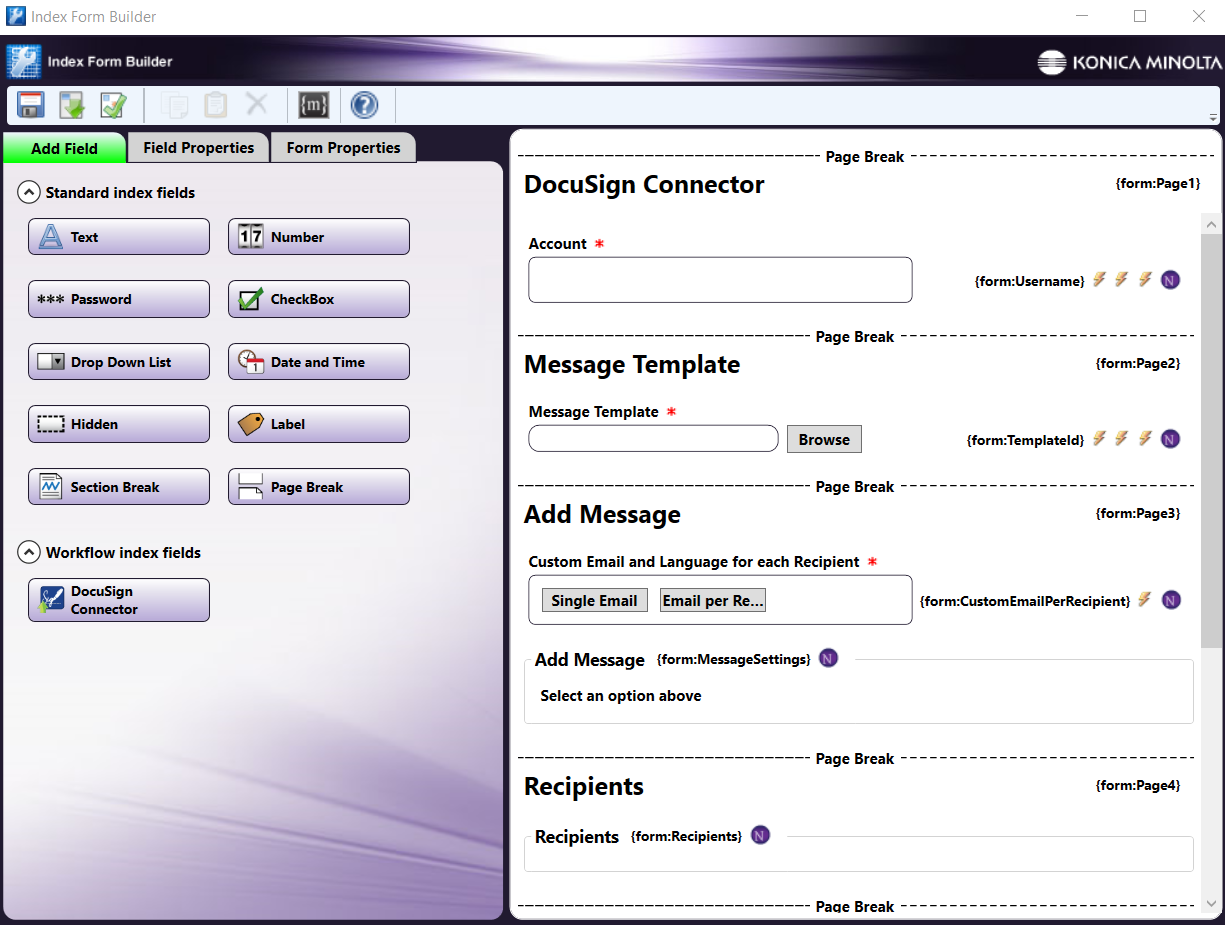
Task: Click the {form:Page3} tag
Action: (1138, 513)
